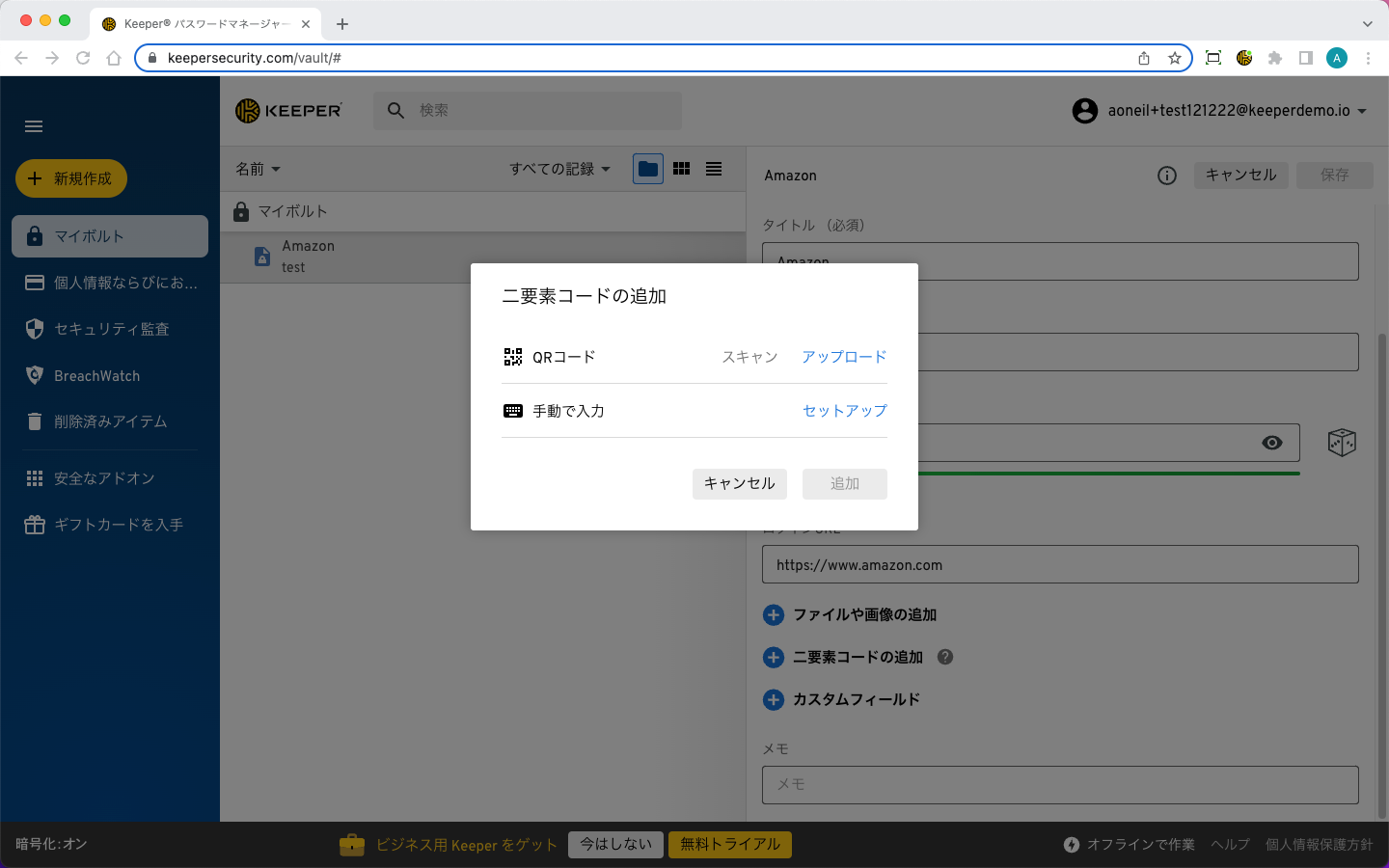Click the dice password generator icon
The width and height of the screenshot is (1389, 868).
1342,443
